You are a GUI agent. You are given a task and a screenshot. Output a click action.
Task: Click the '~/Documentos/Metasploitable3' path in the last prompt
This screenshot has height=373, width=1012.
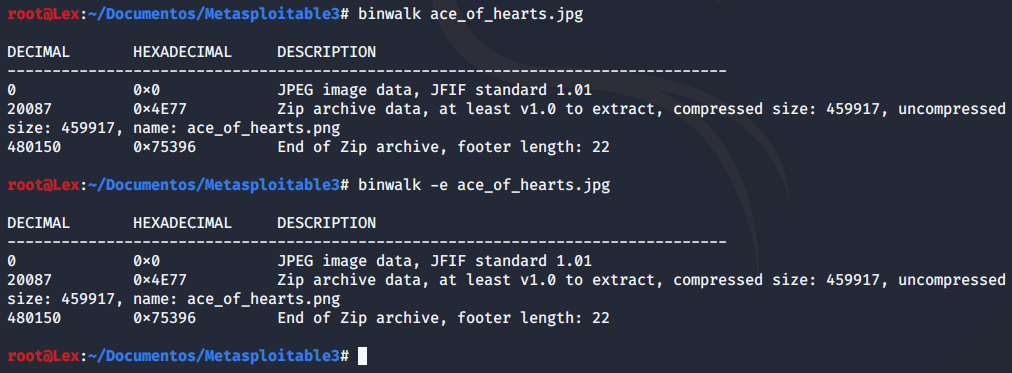point(214,356)
